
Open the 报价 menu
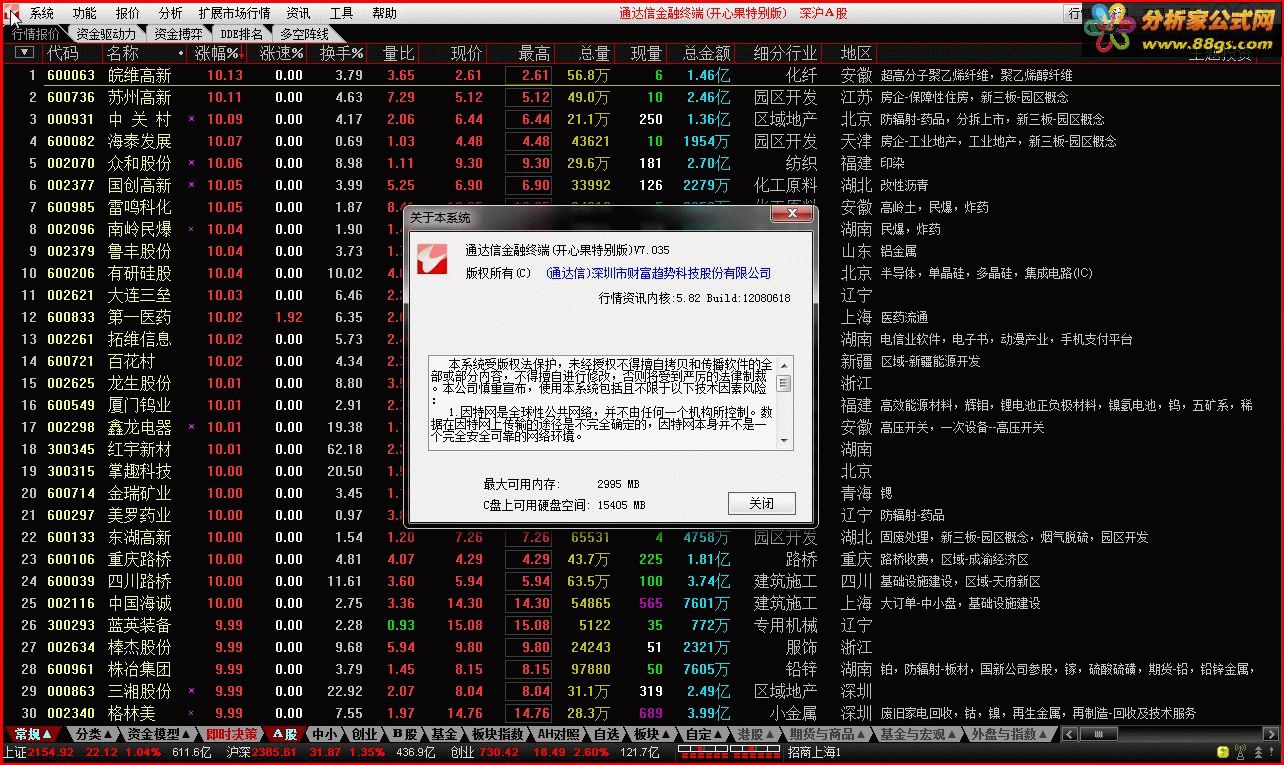tap(128, 13)
